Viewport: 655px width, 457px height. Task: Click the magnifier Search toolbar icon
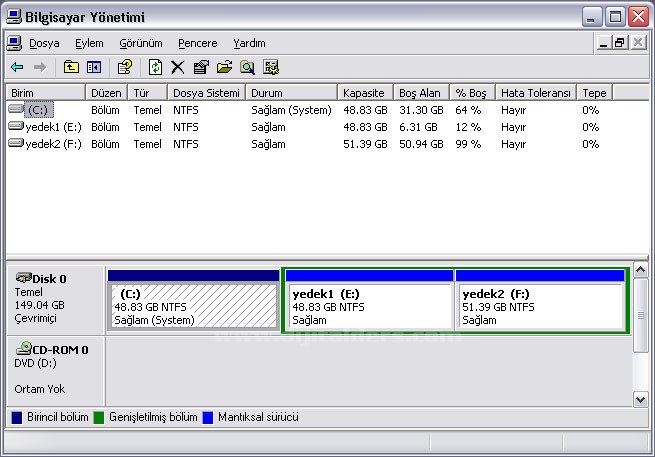click(x=247, y=67)
